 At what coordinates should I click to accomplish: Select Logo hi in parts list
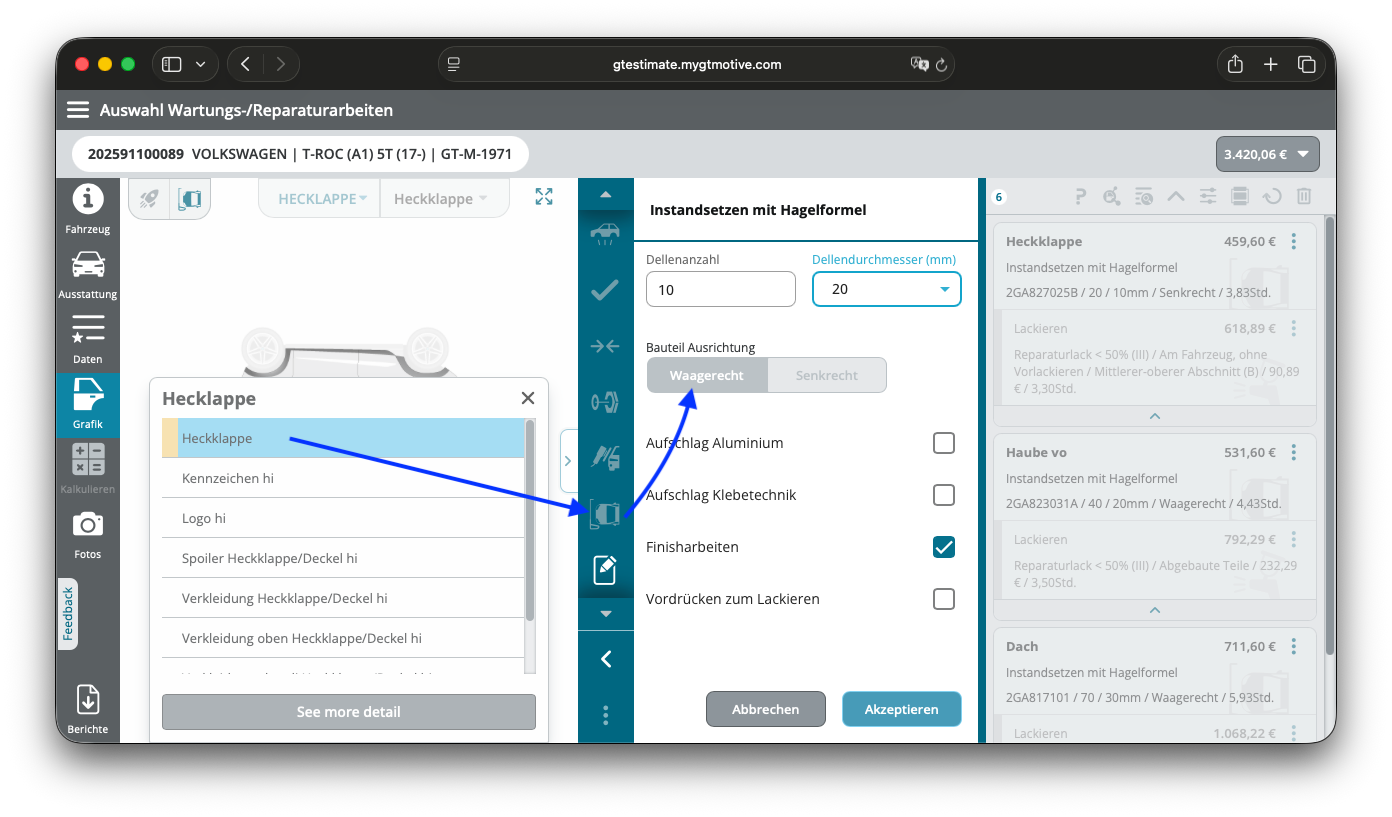point(343,518)
